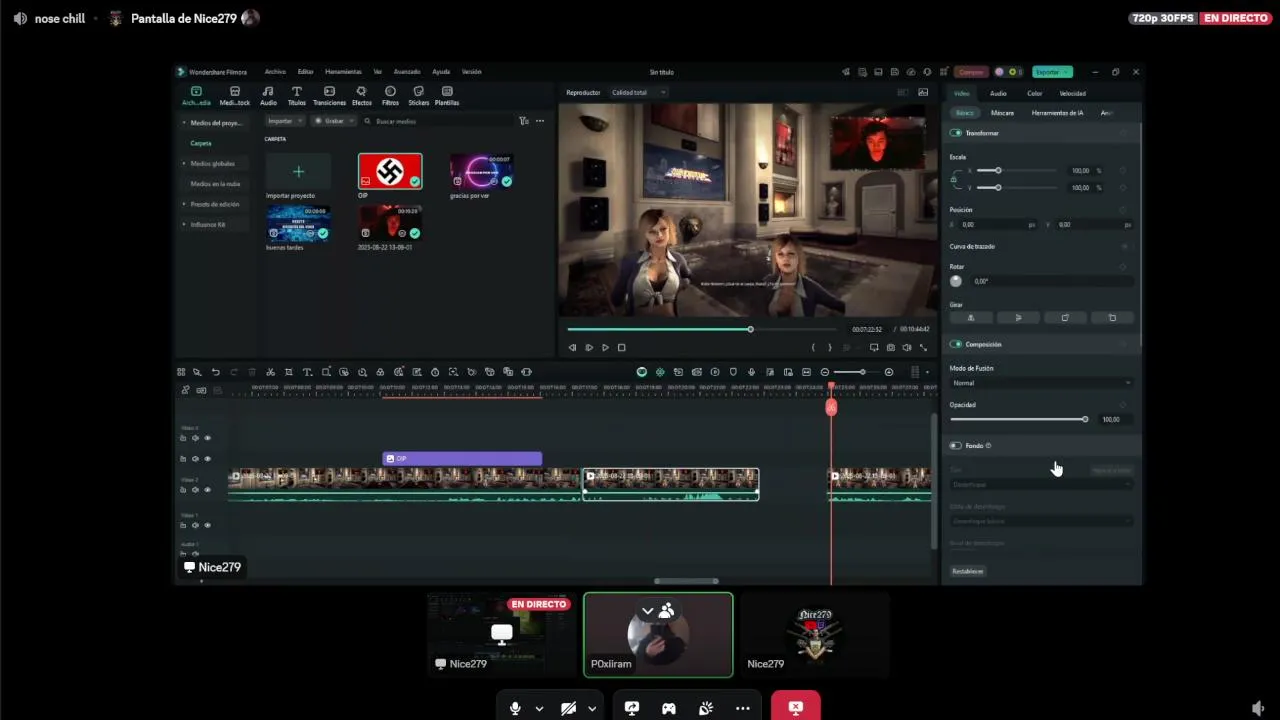Open the Importar dropdown
Image resolution: width=1280 pixels, height=720 pixels.
tap(285, 121)
